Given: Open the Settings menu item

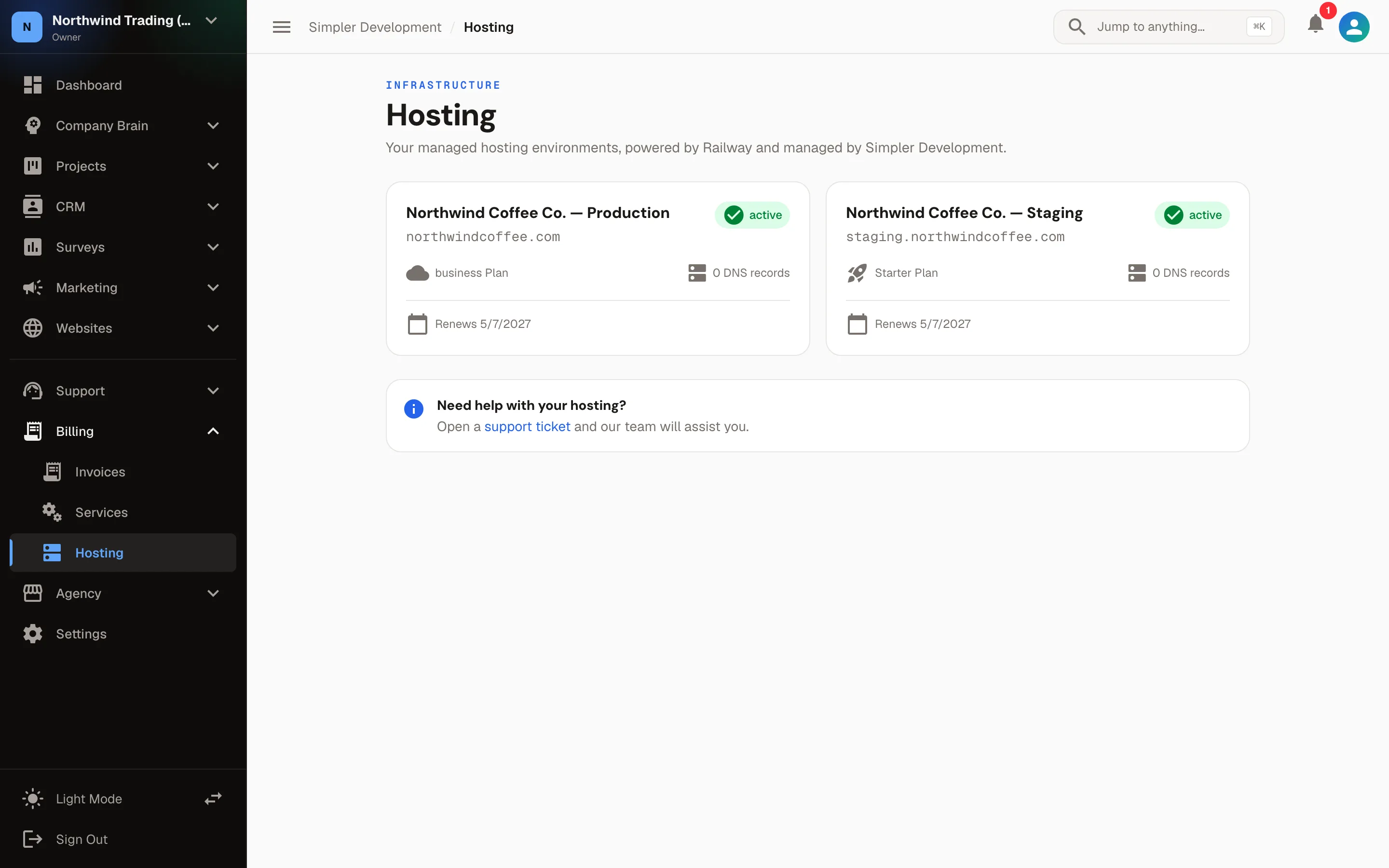Looking at the screenshot, I should [x=123, y=634].
